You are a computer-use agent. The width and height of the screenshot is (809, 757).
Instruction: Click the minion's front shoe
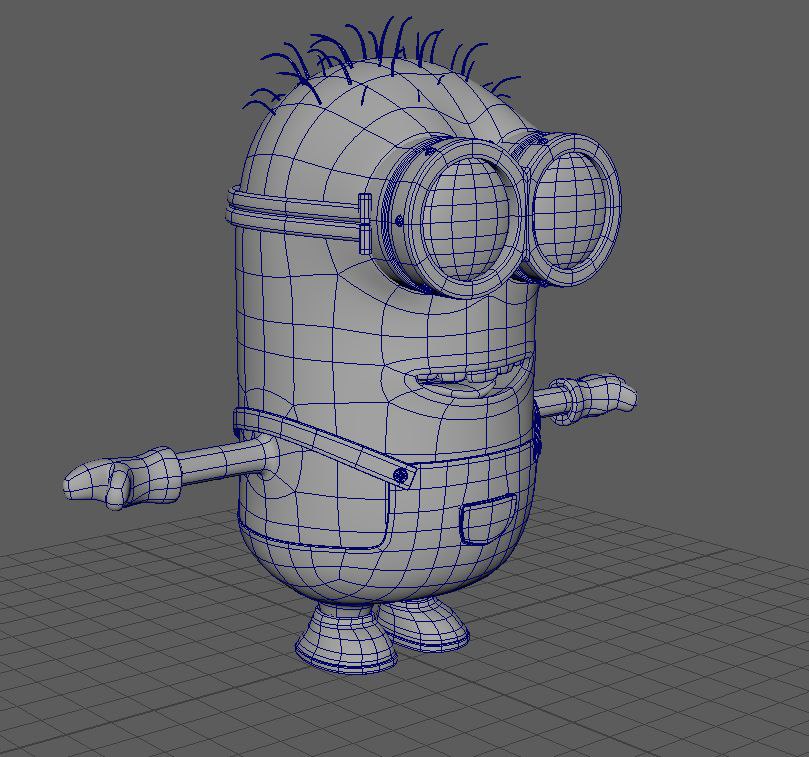pyautogui.click(x=345, y=640)
